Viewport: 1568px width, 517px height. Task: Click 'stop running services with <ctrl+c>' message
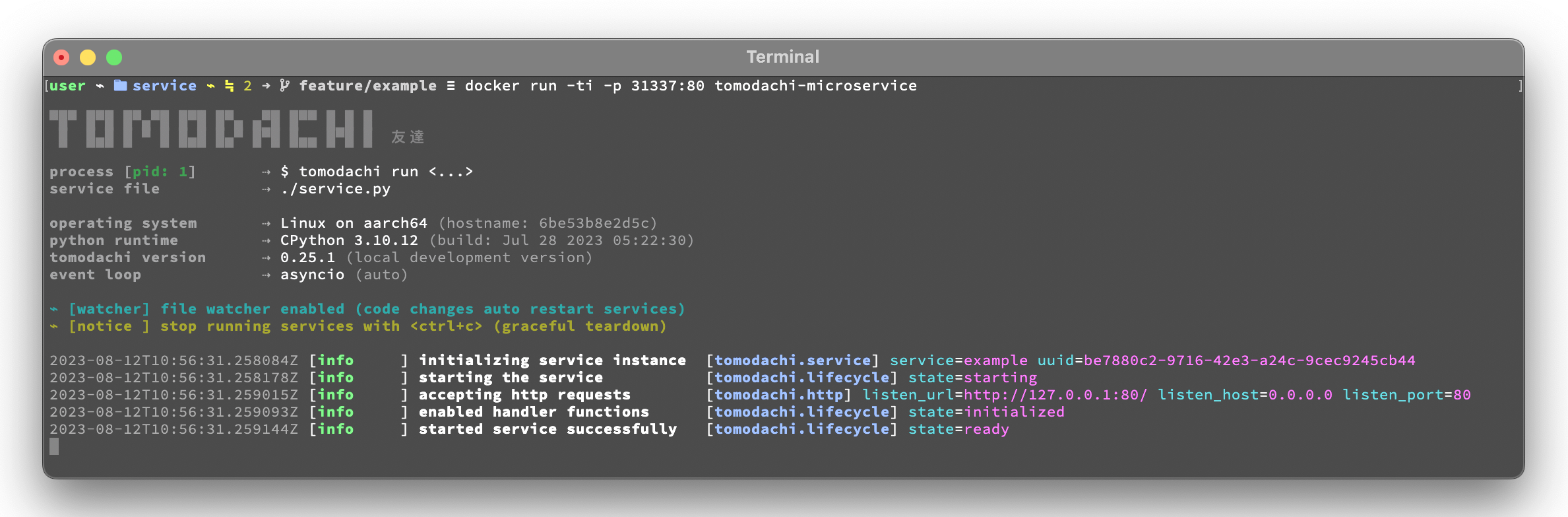tap(321, 326)
